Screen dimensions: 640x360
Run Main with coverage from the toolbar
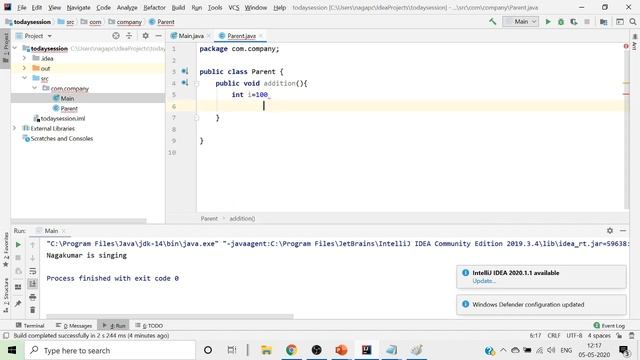pos(574,22)
